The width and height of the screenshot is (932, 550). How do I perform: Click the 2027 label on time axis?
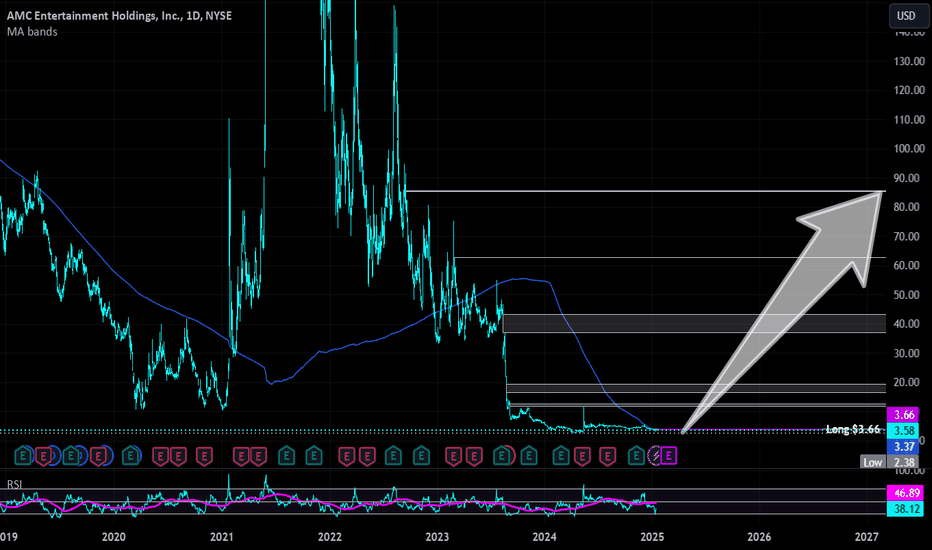coord(867,537)
